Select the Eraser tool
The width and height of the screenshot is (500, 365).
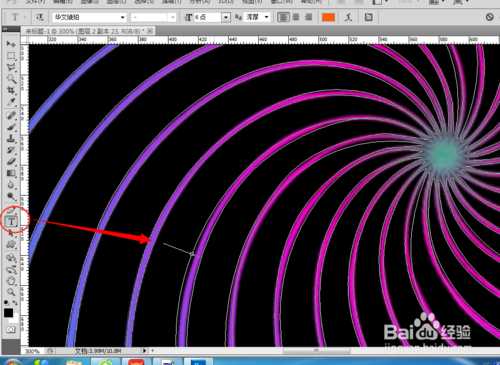(11, 162)
